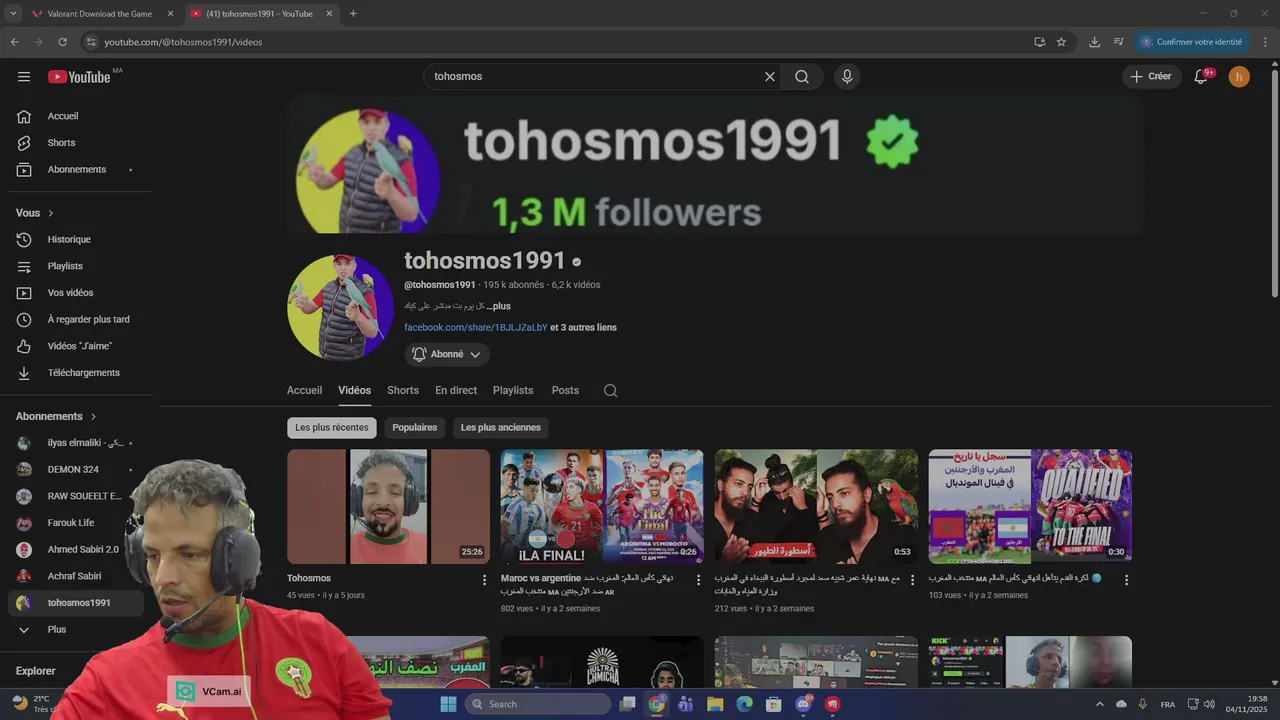Select Les plus récentes filter chip
The image size is (1280, 720).
[x=332, y=428]
